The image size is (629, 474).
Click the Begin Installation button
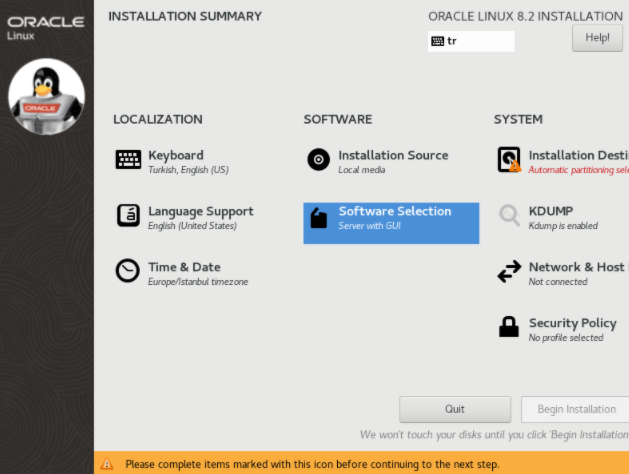[x=576, y=409]
